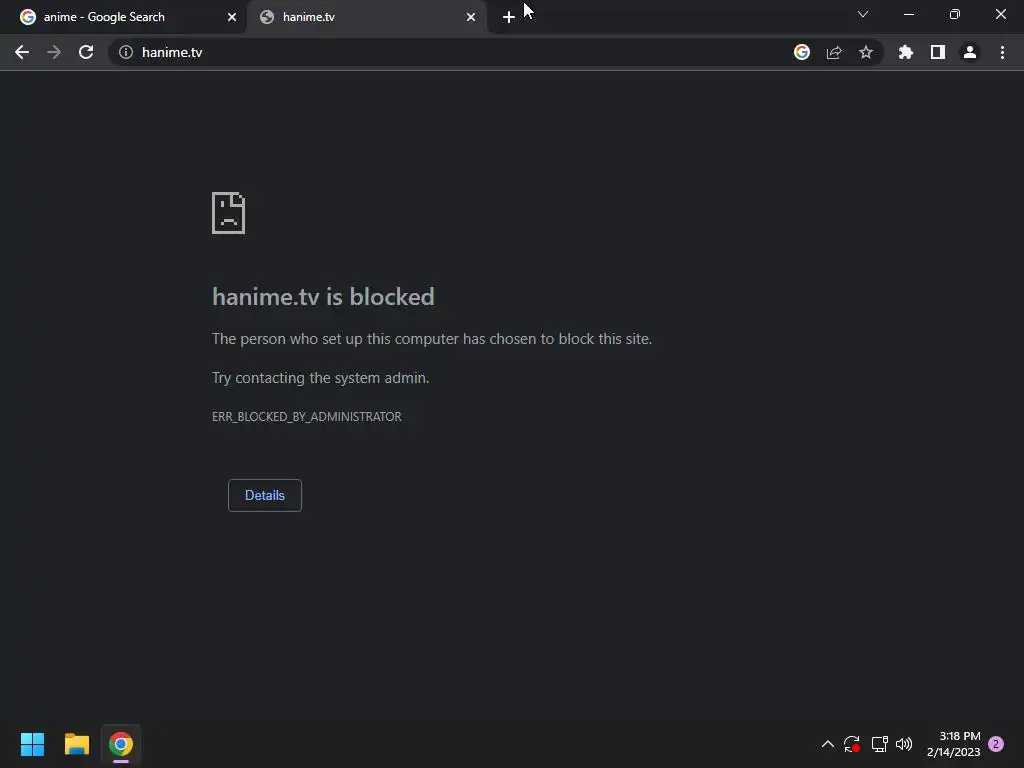Show hidden tray icons chevron
Screen dimensions: 1024x768
point(827,744)
